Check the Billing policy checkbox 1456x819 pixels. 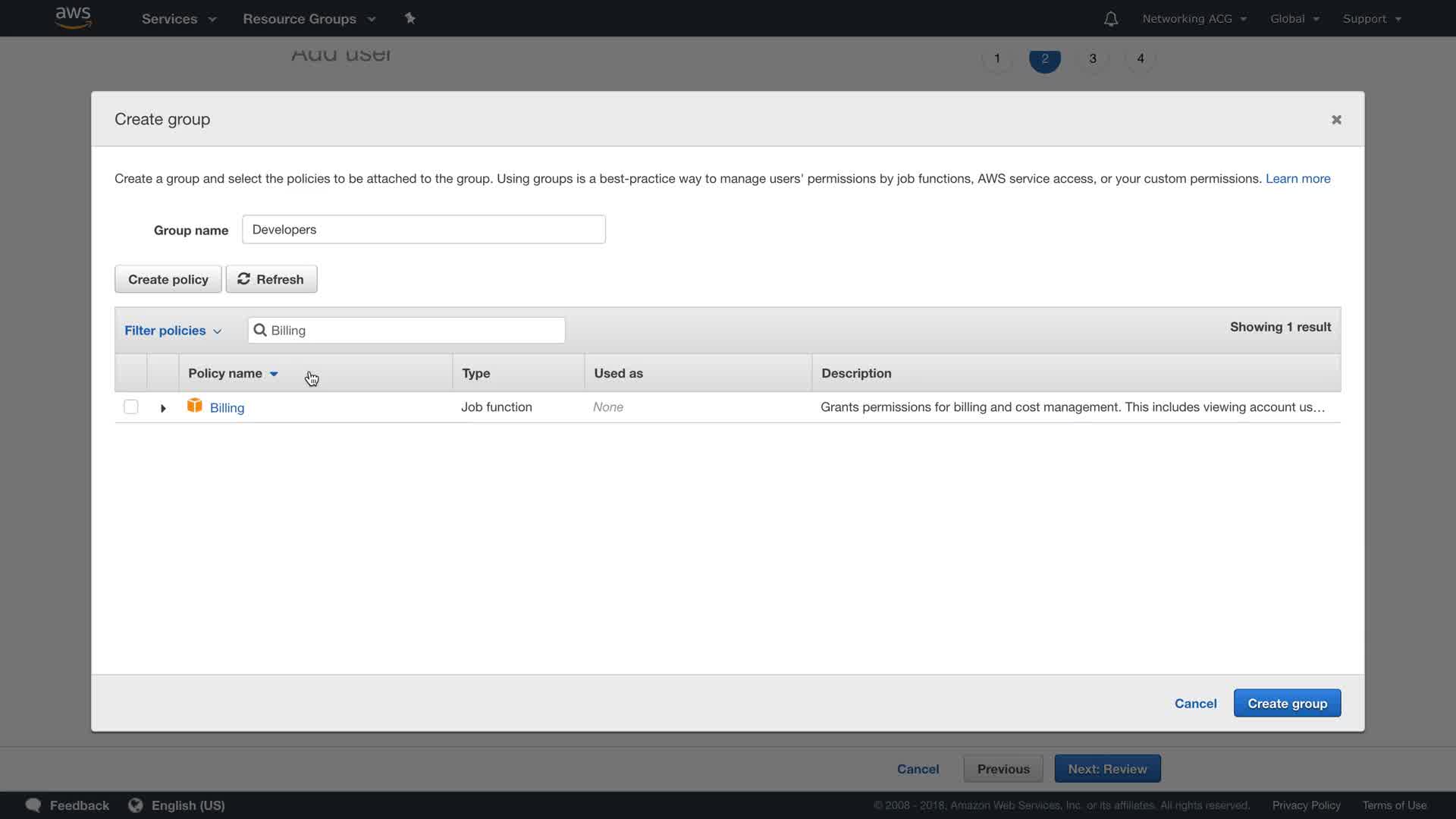(x=131, y=406)
